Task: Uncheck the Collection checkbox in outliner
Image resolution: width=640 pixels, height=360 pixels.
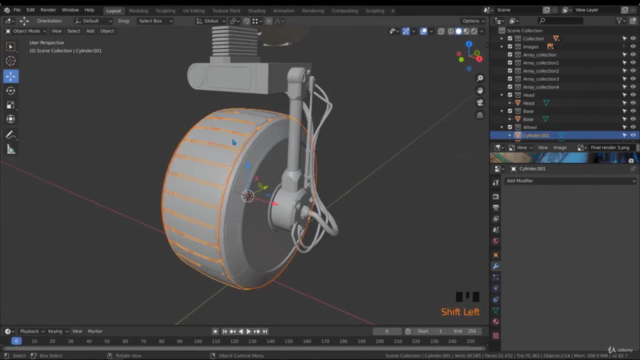Action: click(510, 38)
